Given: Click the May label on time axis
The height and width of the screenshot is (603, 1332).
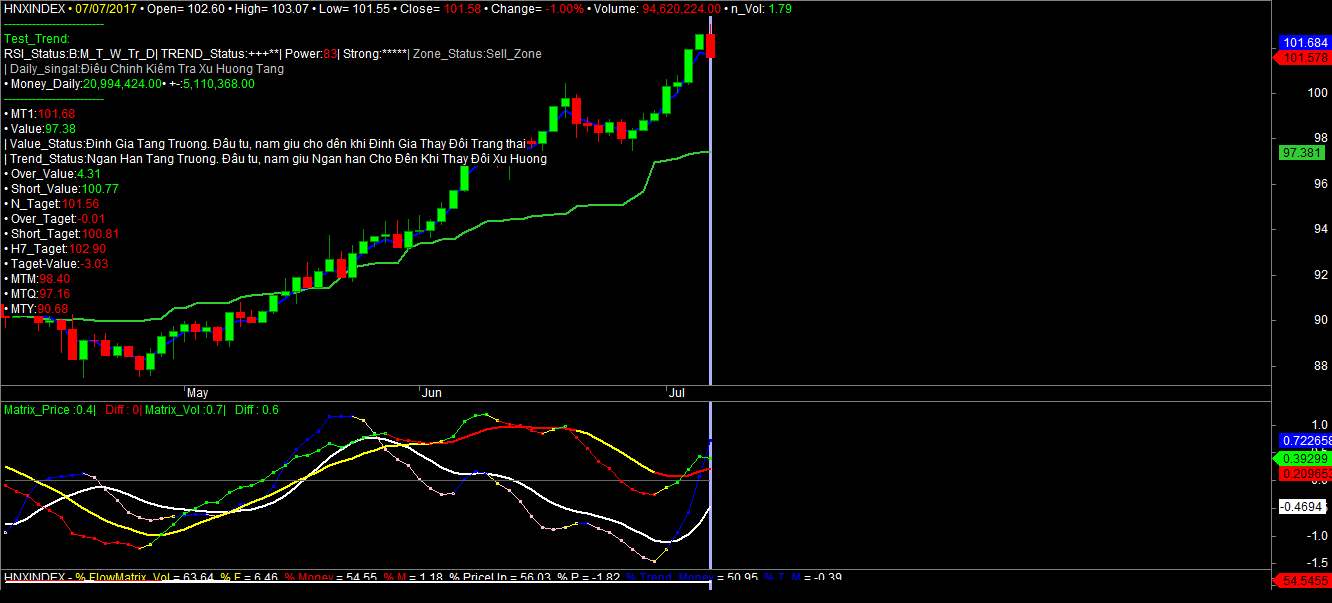Looking at the screenshot, I should [197, 394].
